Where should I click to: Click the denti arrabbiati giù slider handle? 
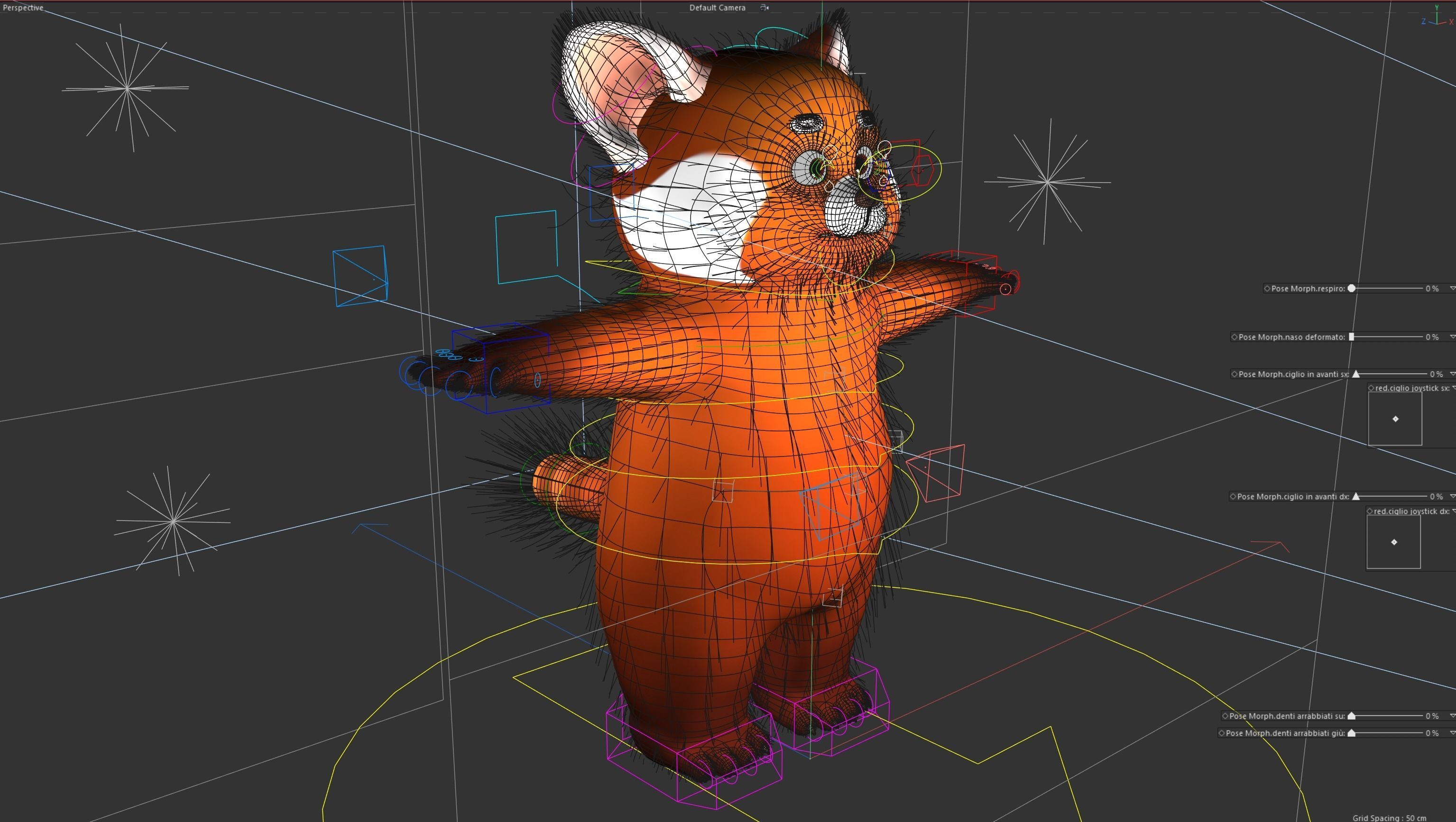1352,733
